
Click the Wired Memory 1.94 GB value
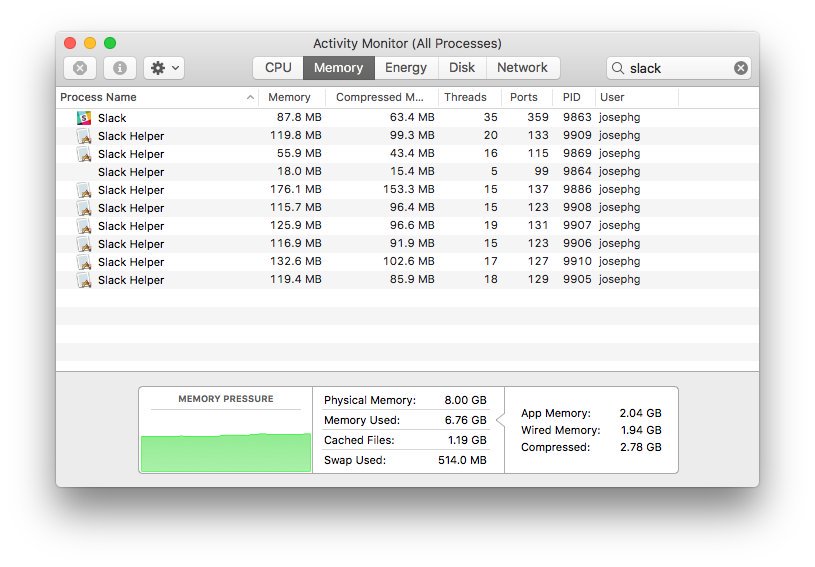[x=641, y=430]
